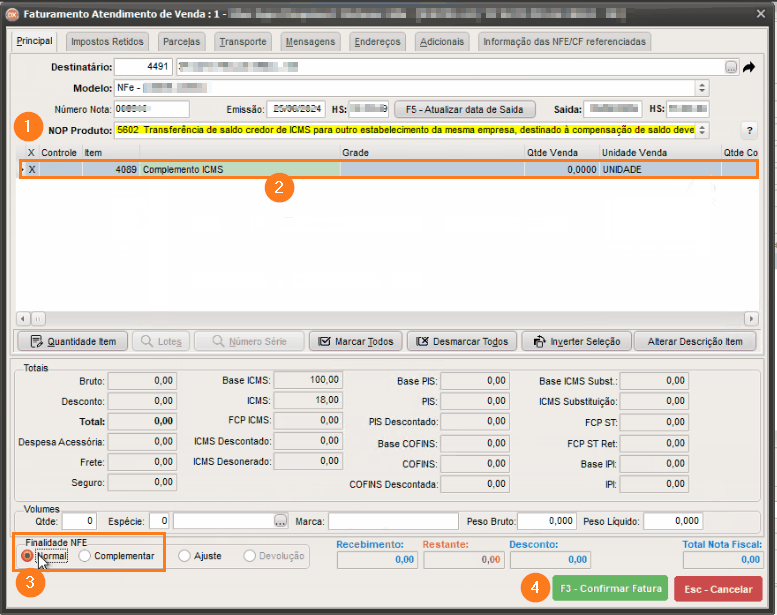Click the Marca input field
Image resolution: width=777 pixels, height=615 pixels.
[x=393, y=521]
